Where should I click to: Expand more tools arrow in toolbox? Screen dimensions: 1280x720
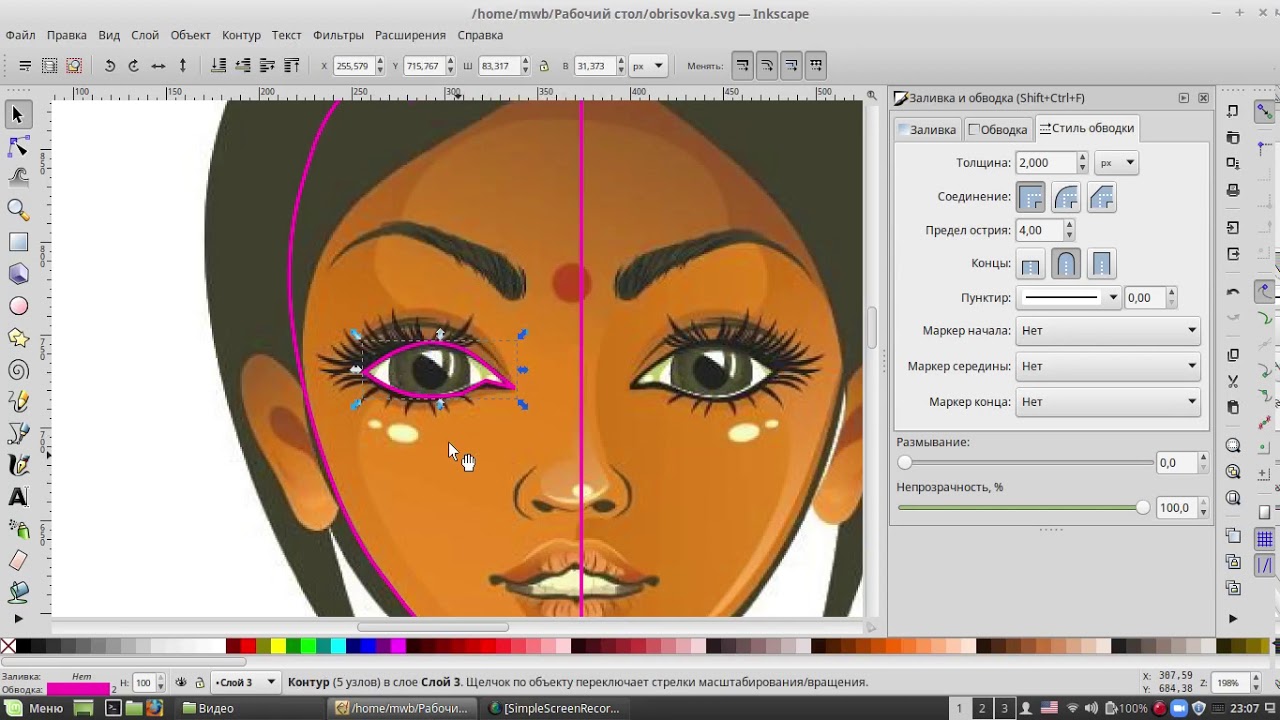pos(17,619)
